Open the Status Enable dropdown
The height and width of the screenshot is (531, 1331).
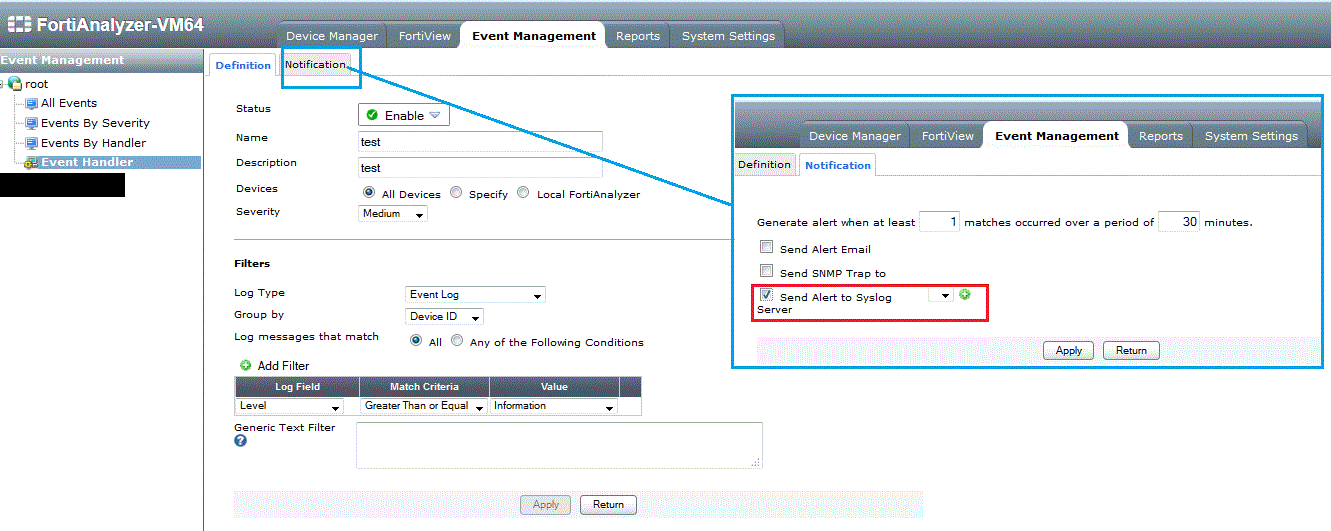[404, 115]
